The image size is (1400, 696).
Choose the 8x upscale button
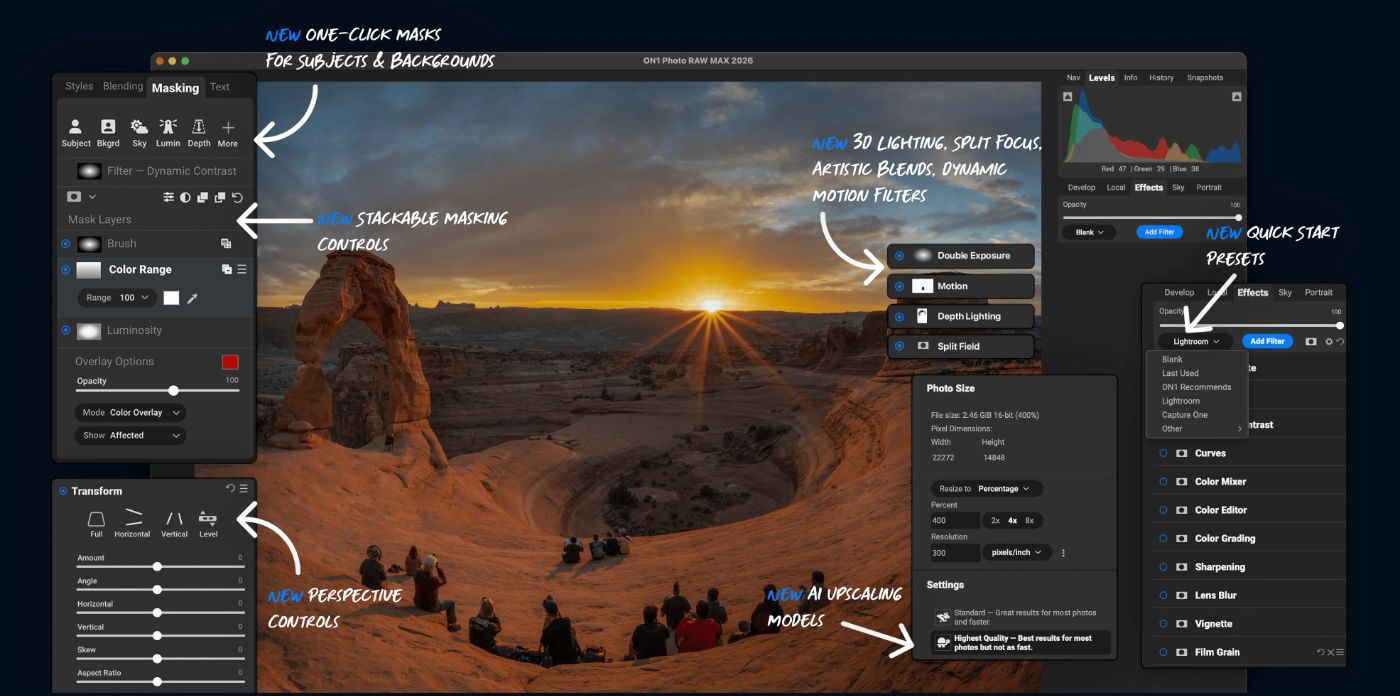(1030, 521)
